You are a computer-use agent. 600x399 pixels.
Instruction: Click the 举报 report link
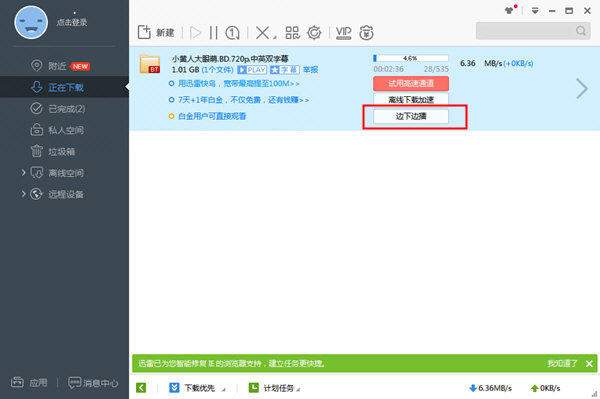point(310,70)
